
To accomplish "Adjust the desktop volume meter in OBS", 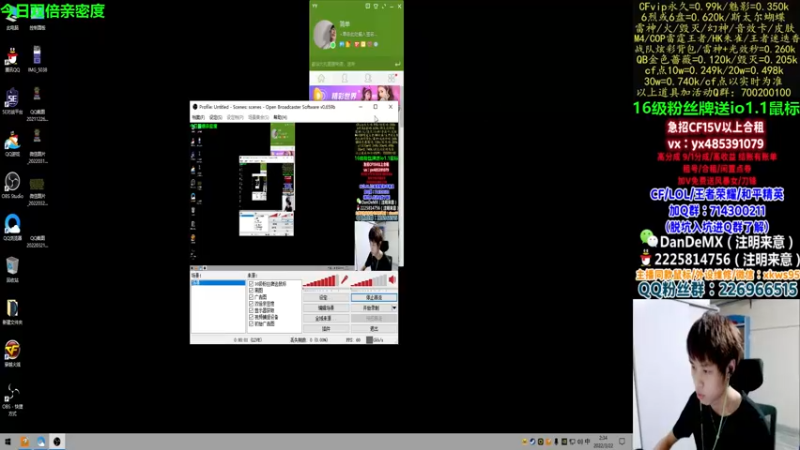I will point(368,281).
